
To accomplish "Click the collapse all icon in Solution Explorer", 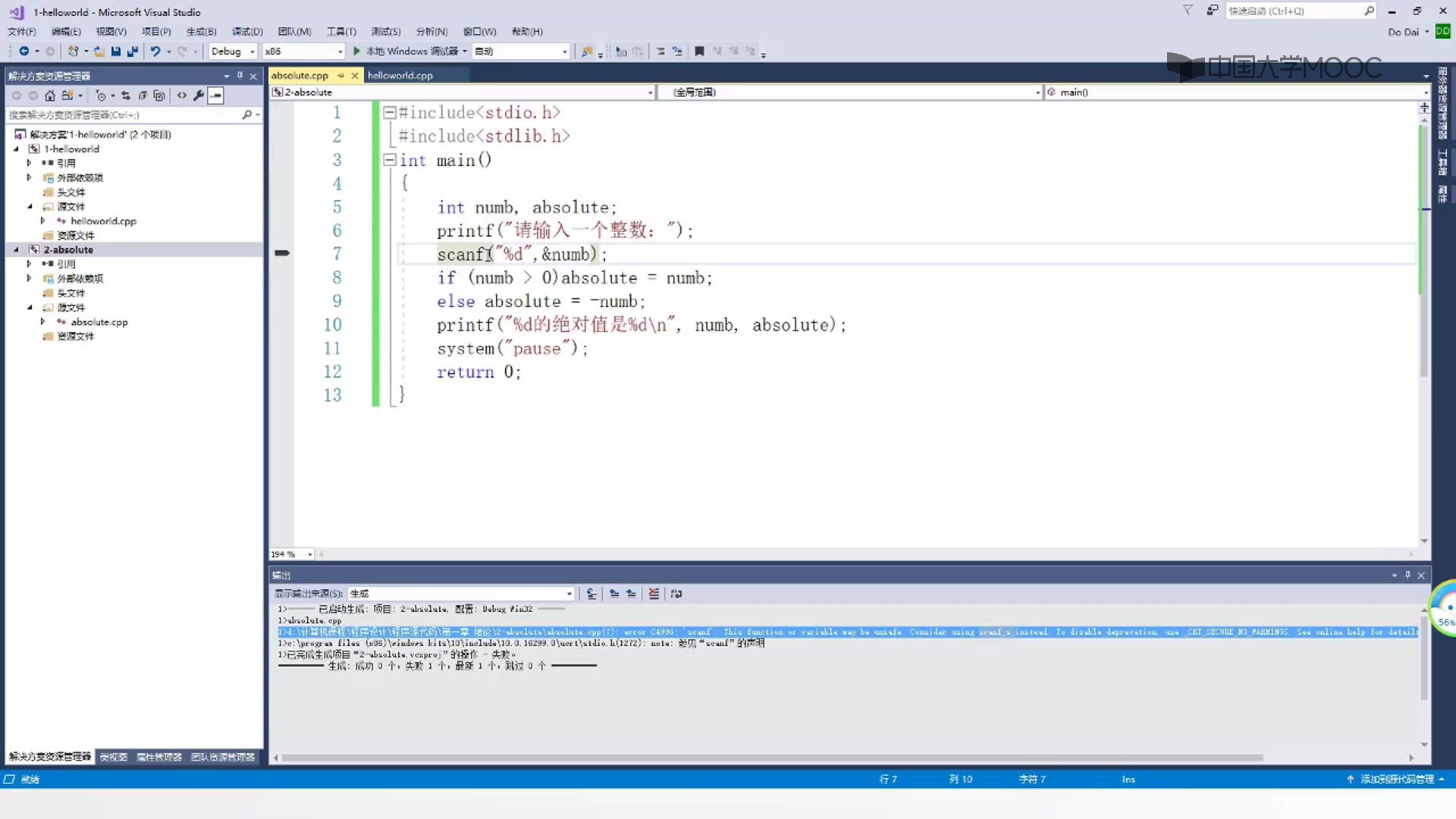I will point(143,96).
